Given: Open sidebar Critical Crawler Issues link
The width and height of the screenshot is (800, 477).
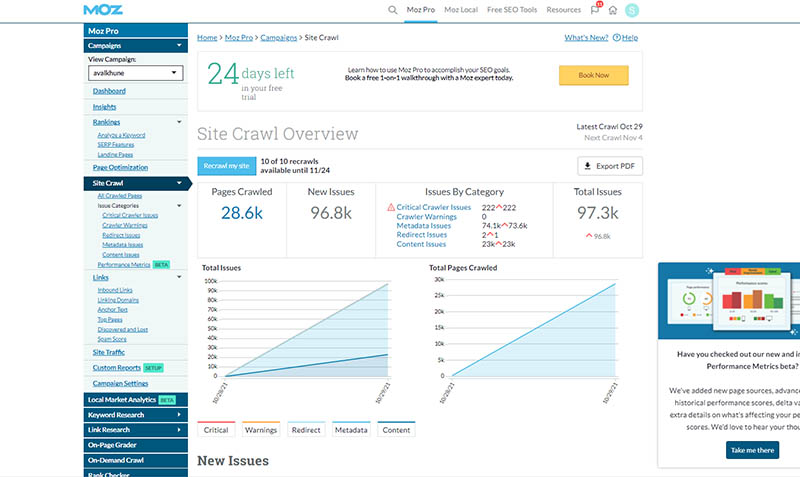Looking at the screenshot, I should (130, 215).
